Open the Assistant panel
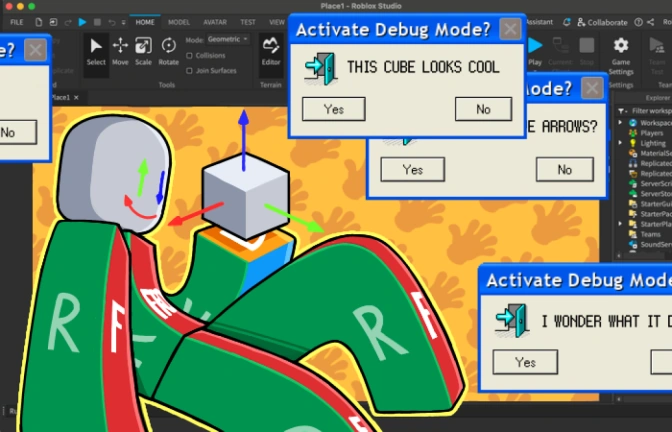This screenshot has height=432, width=672. 540,22
